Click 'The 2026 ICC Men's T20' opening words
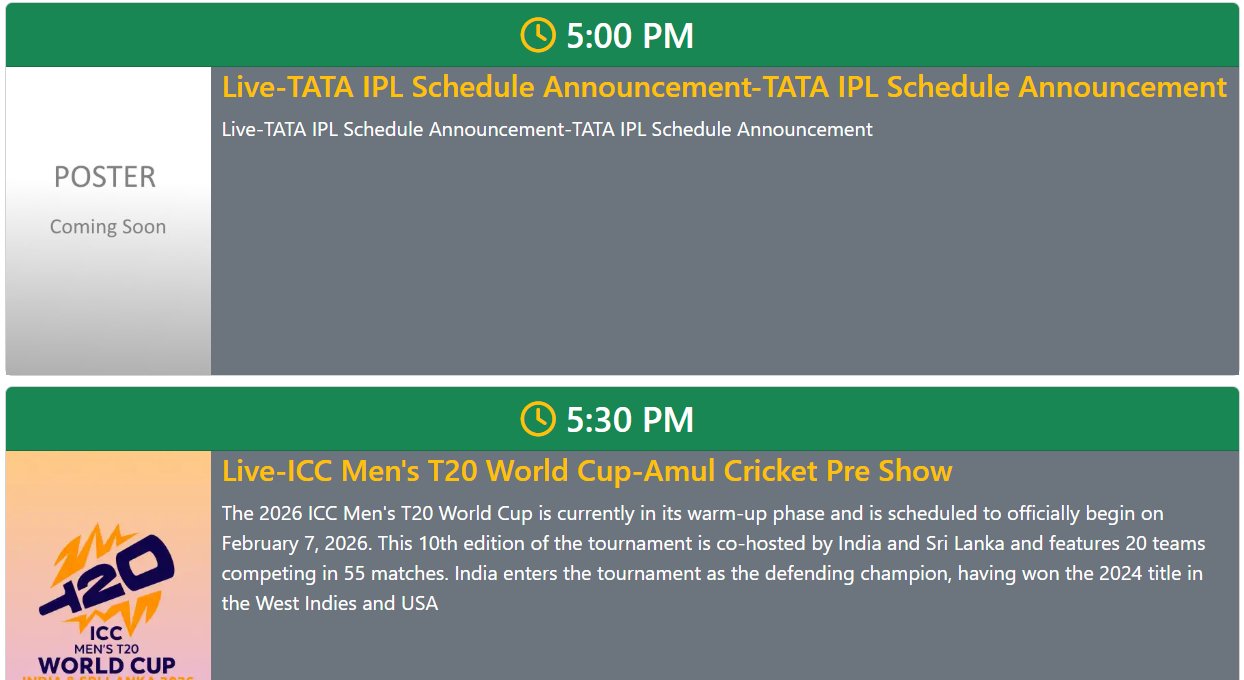 click(315, 514)
